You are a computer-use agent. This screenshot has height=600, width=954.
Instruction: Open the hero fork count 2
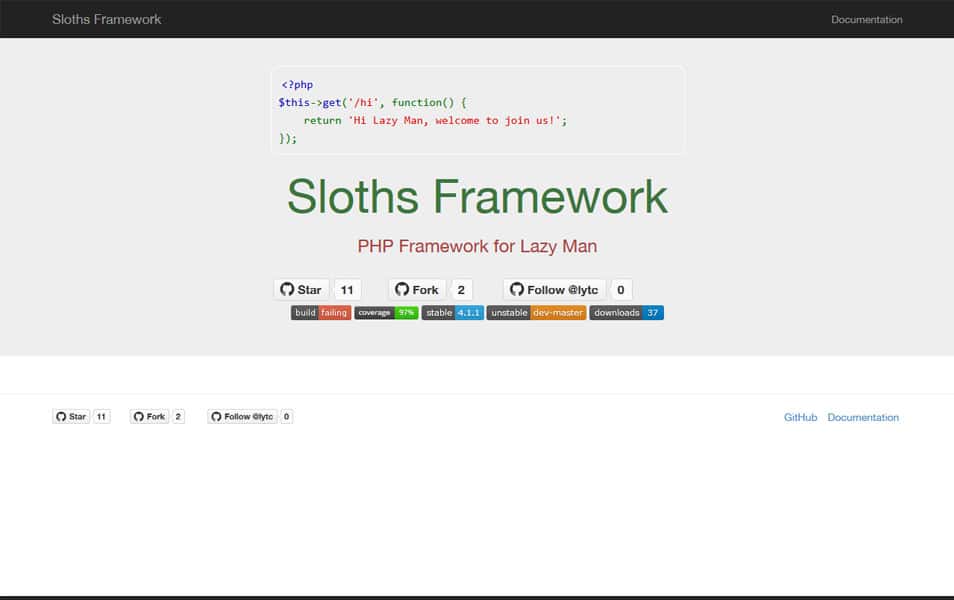pyautogui.click(x=461, y=290)
